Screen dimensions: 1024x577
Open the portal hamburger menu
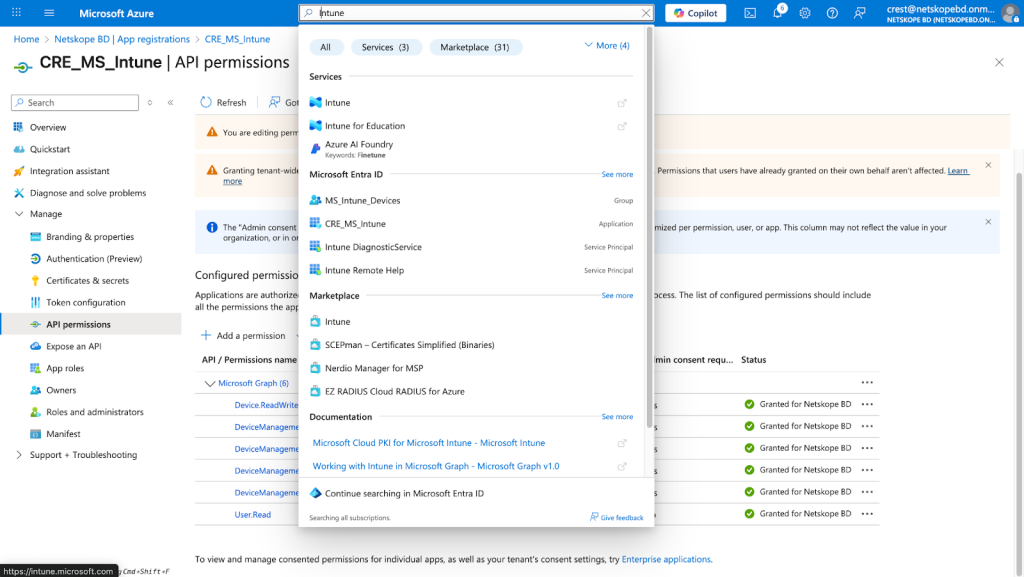49,12
